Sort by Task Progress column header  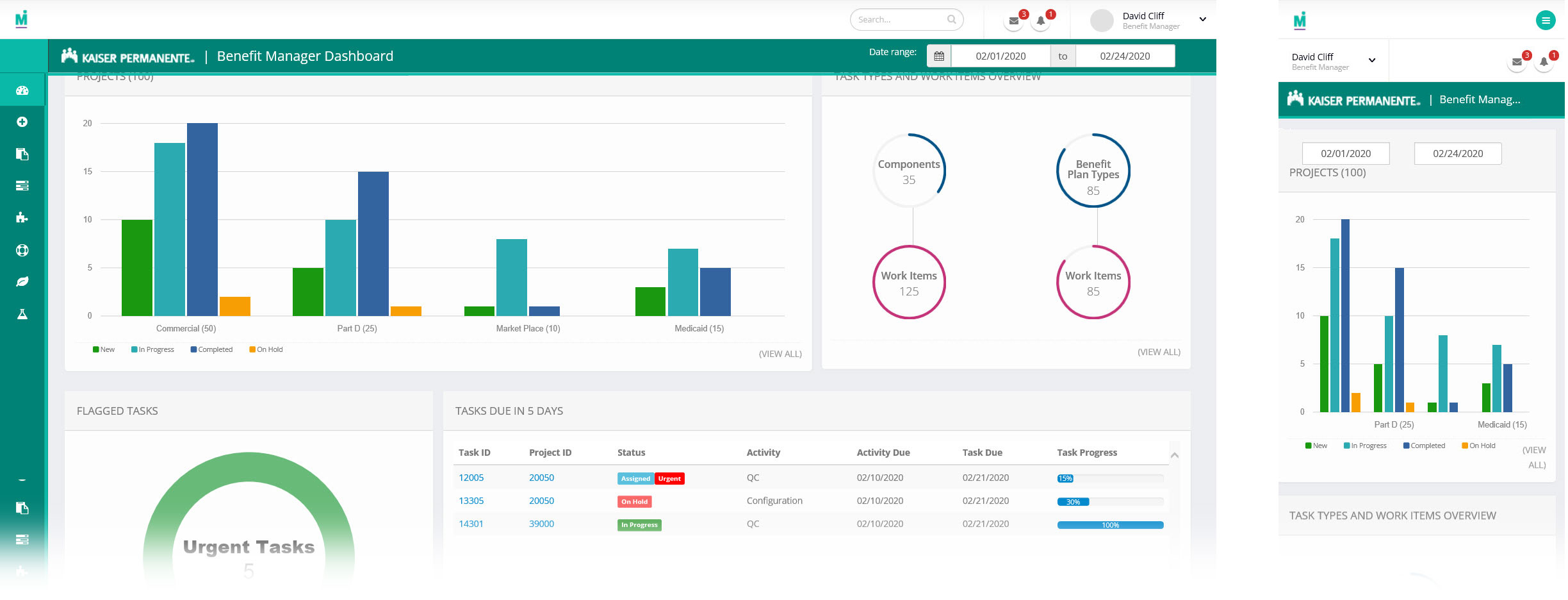click(x=1087, y=453)
